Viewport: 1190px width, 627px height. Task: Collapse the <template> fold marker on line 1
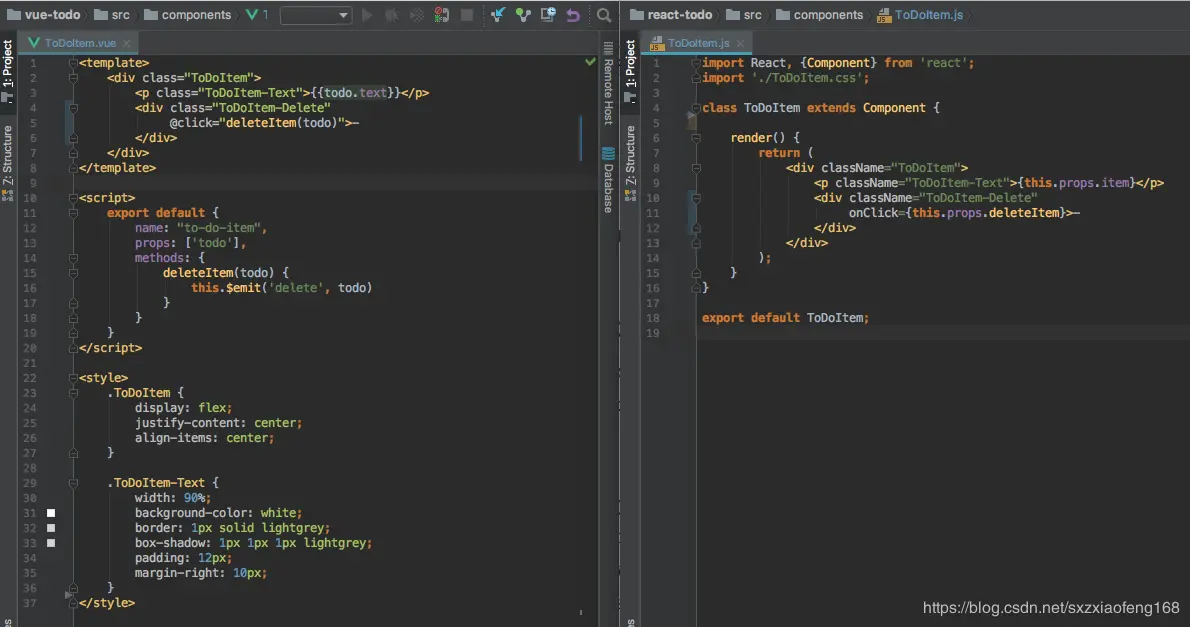coord(73,63)
